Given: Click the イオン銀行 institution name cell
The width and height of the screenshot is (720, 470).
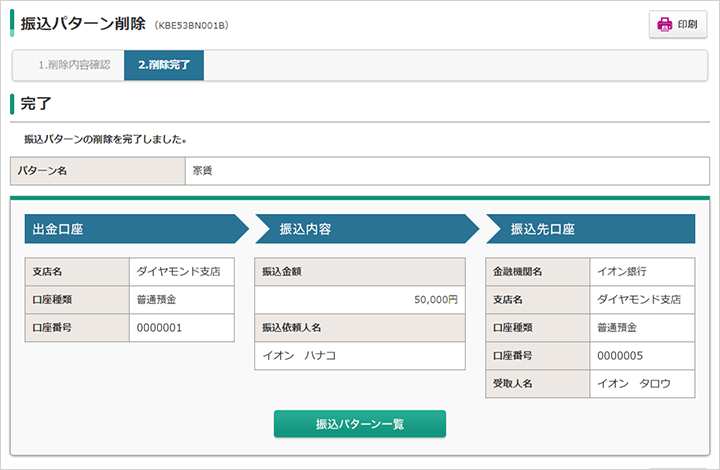Looking at the screenshot, I should click(x=642, y=272).
